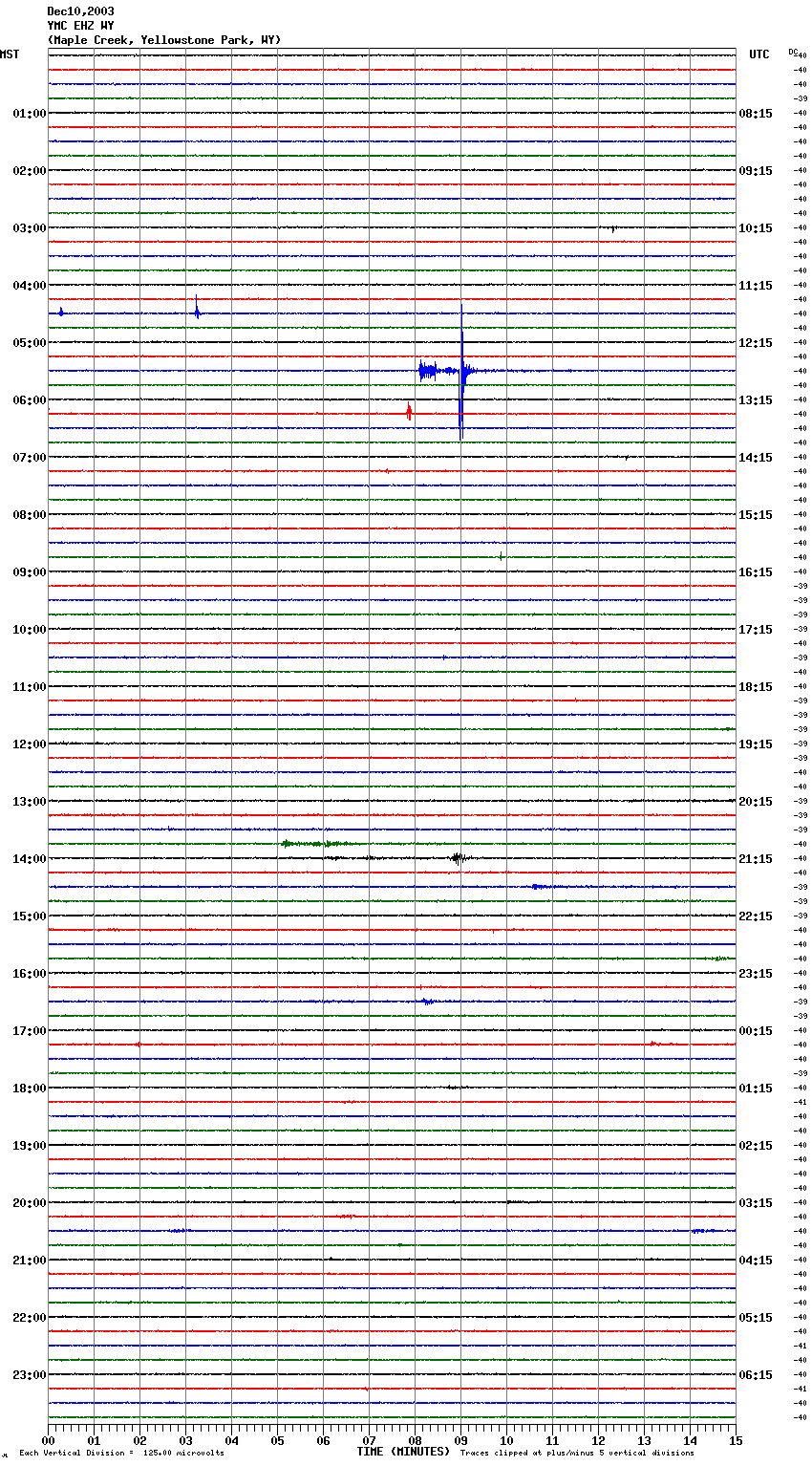Screen dimensions: 812x1466
Task: Select the 06:00 MST time label
Action: 29,400
